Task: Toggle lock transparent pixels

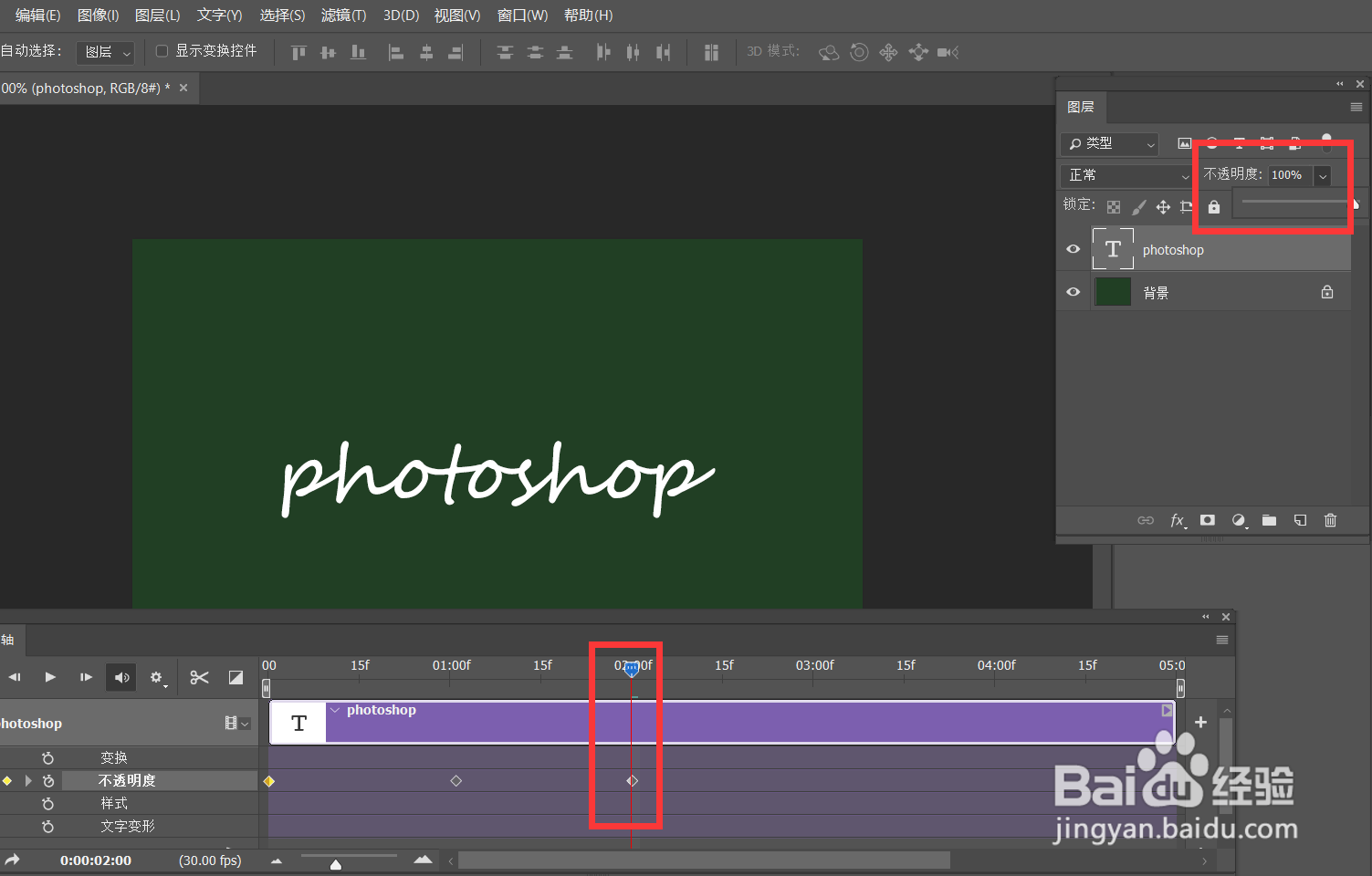Action: tap(1114, 207)
